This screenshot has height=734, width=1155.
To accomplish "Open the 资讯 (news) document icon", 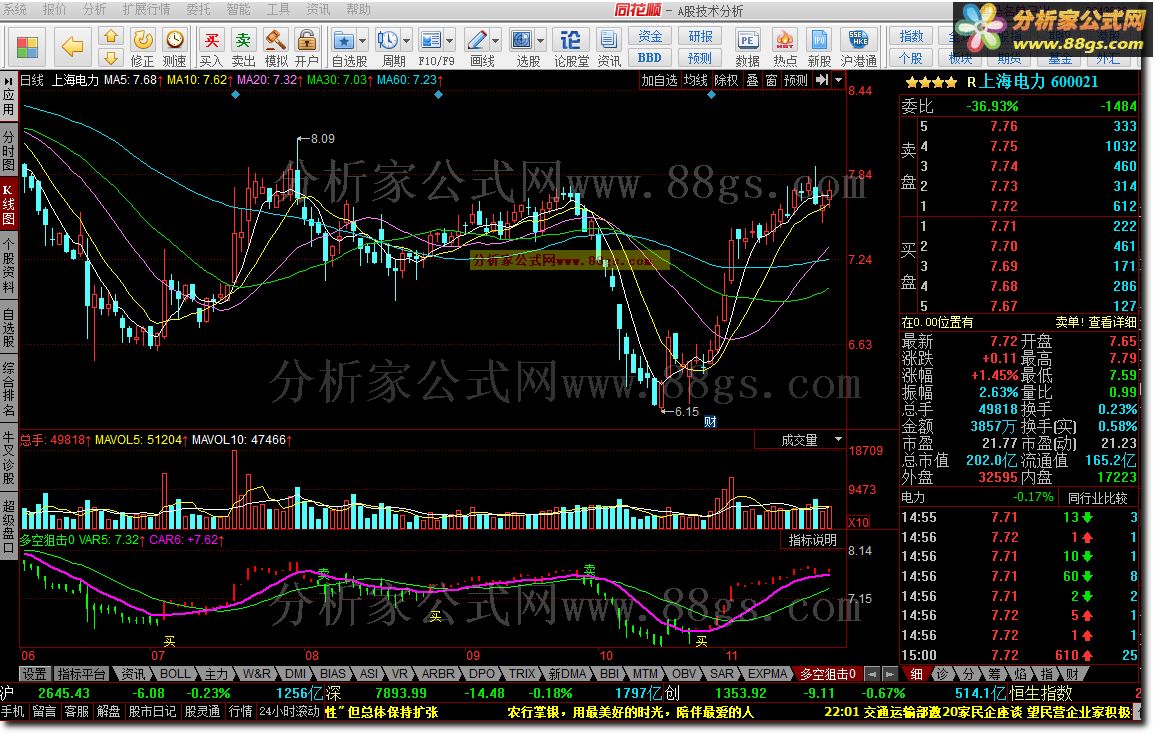I will pos(608,47).
